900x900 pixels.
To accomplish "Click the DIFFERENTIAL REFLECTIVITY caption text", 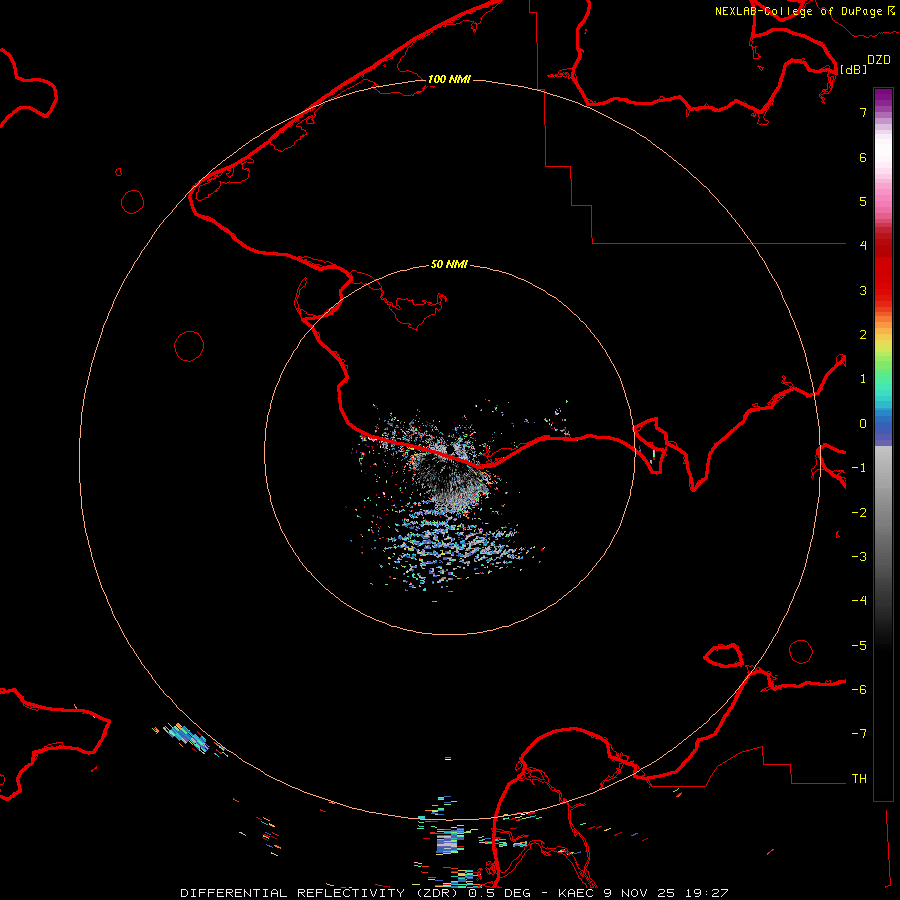I will pyautogui.click(x=293, y=893).
